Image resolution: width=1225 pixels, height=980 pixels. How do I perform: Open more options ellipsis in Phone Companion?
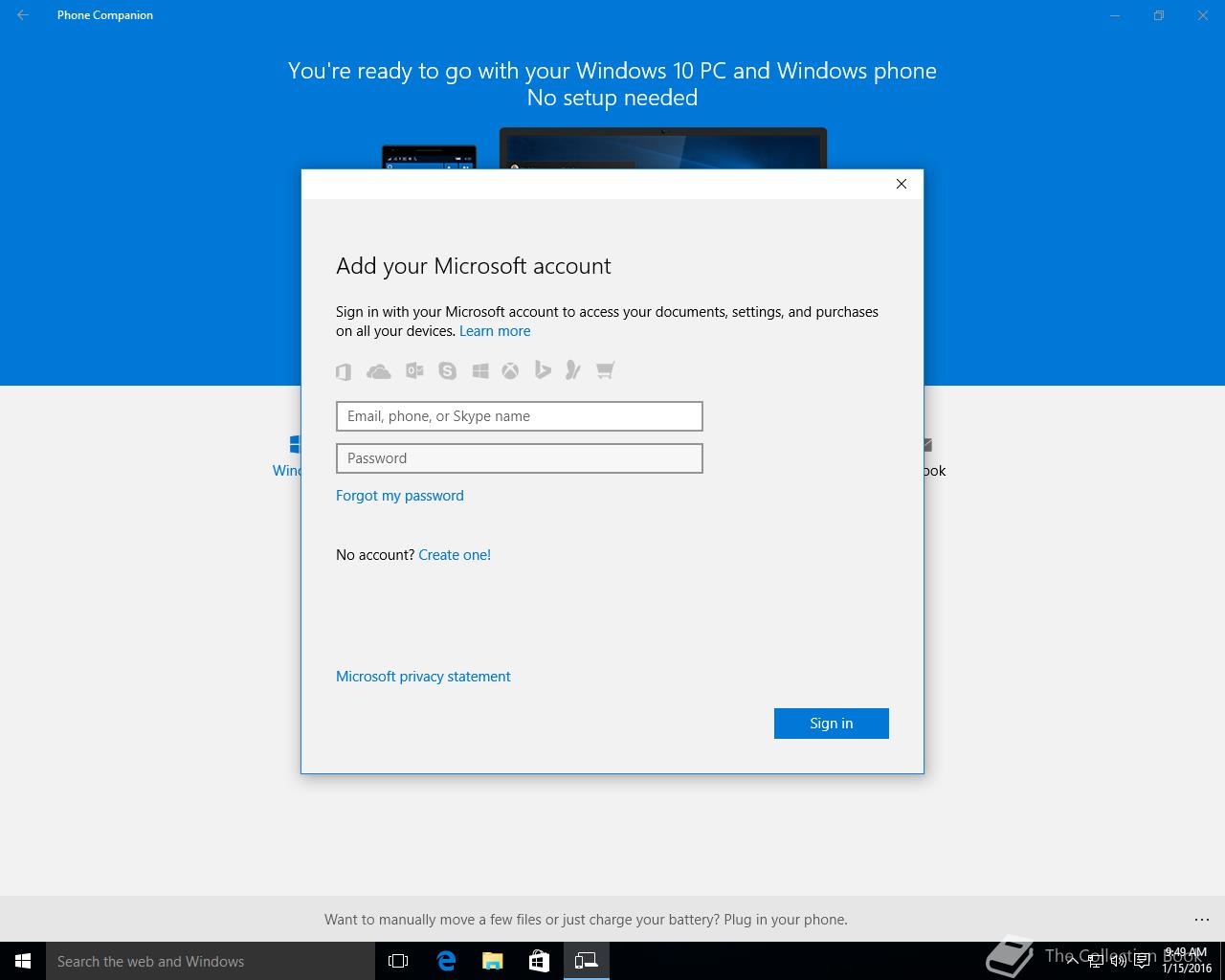1202,920
